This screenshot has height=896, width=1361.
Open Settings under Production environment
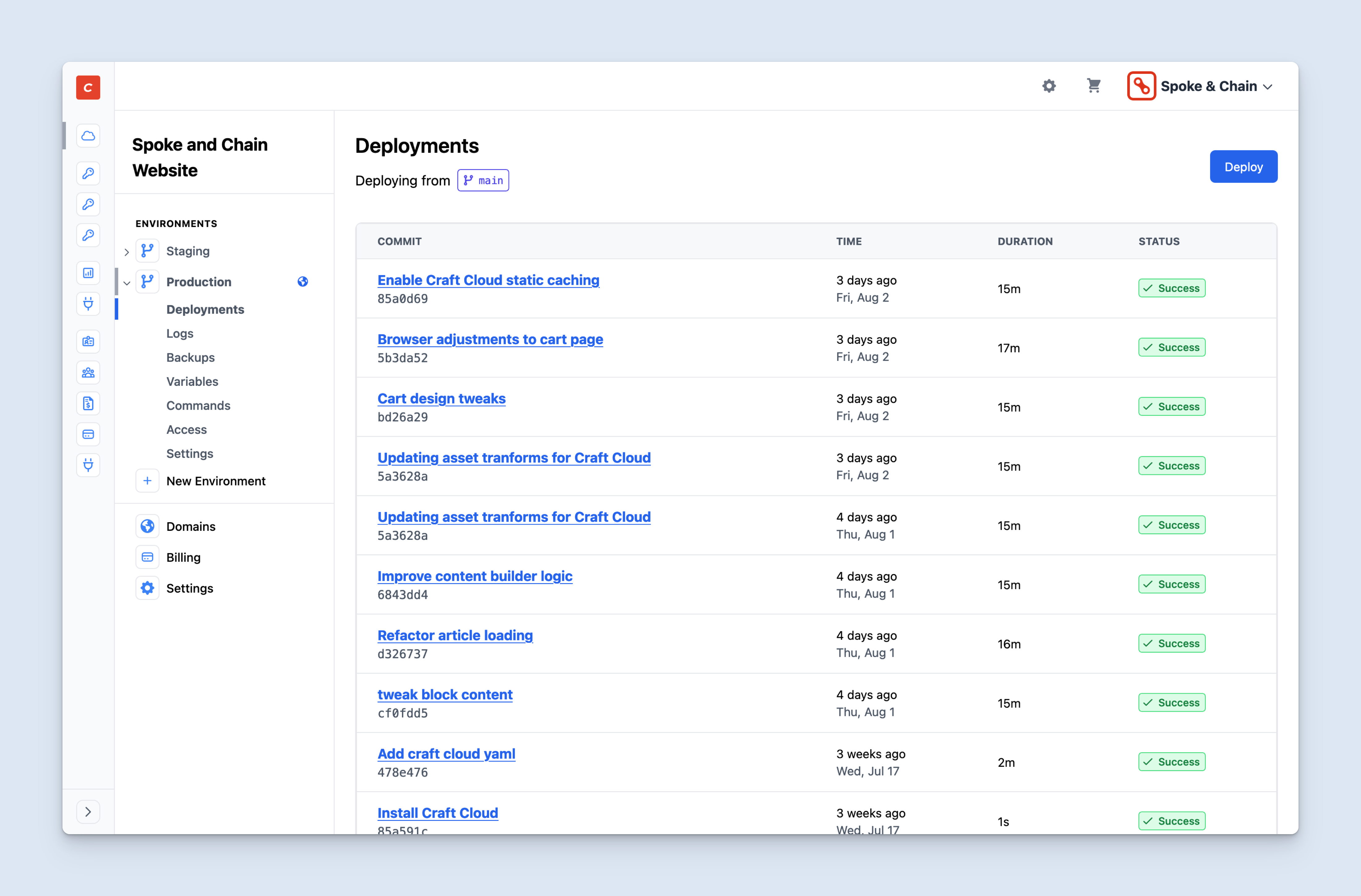[189, 453]
